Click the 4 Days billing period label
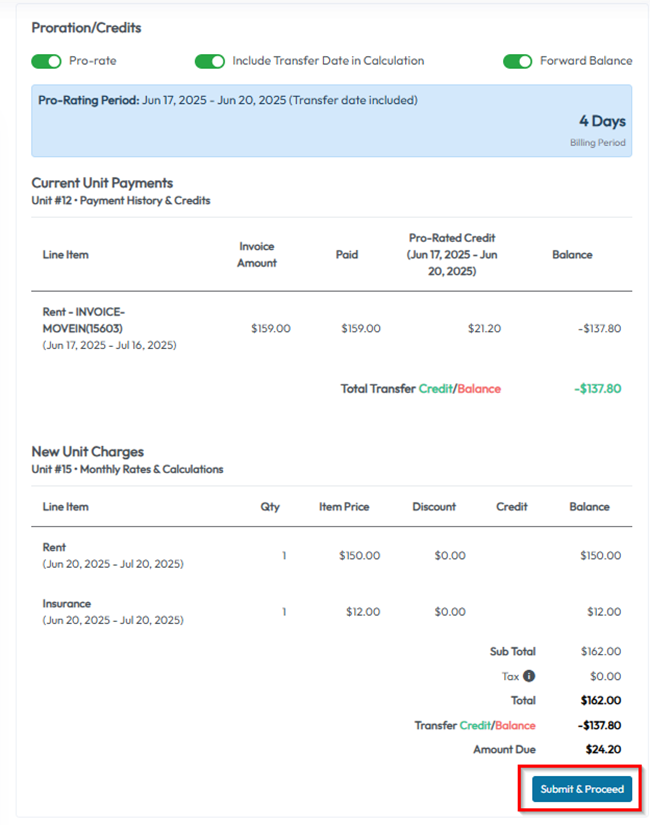Image resolution: width=650 pixels, height=825 pixels. [602, 121]
